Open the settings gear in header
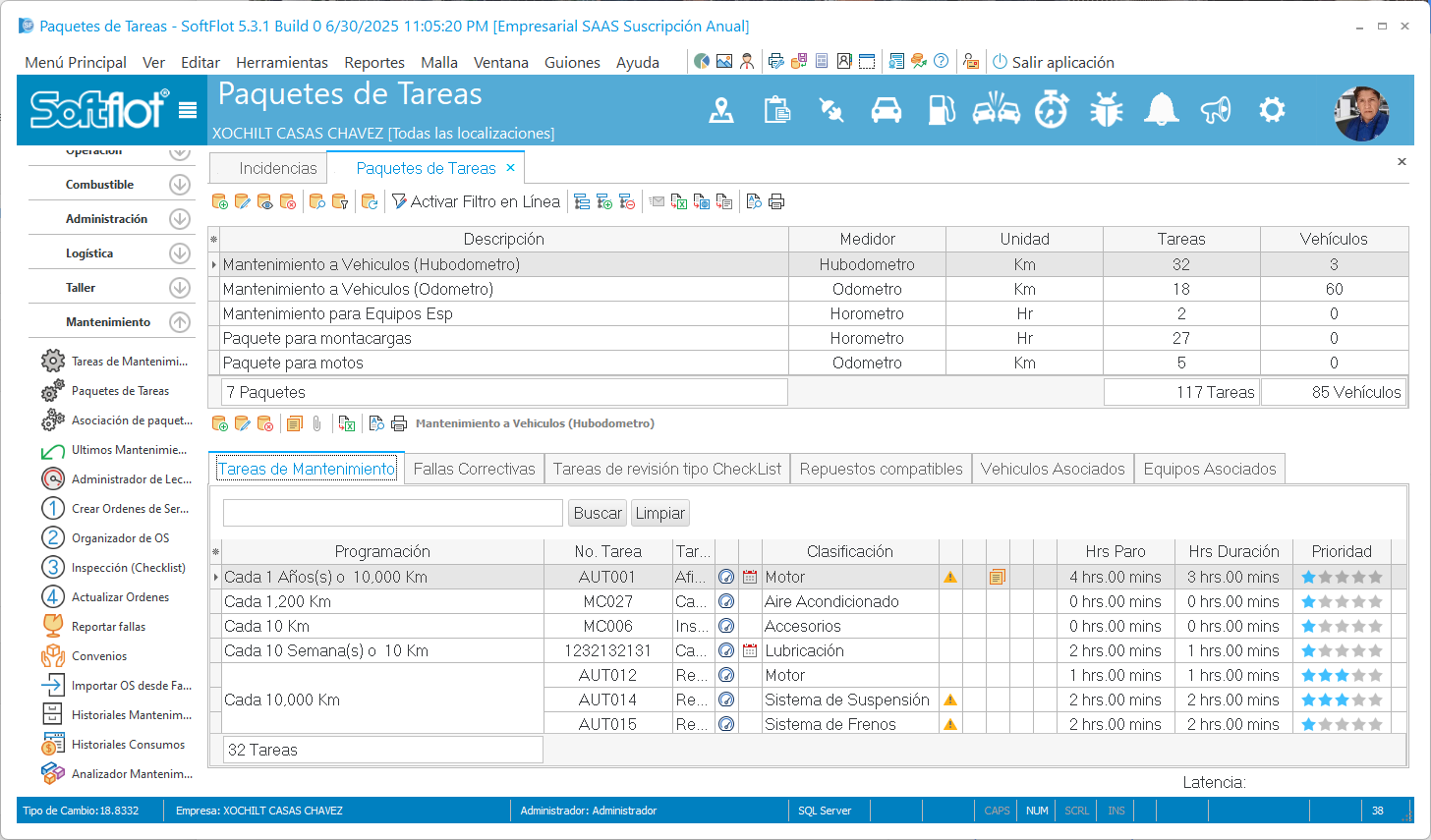The image size is (1431, 840). (1272, 110)
